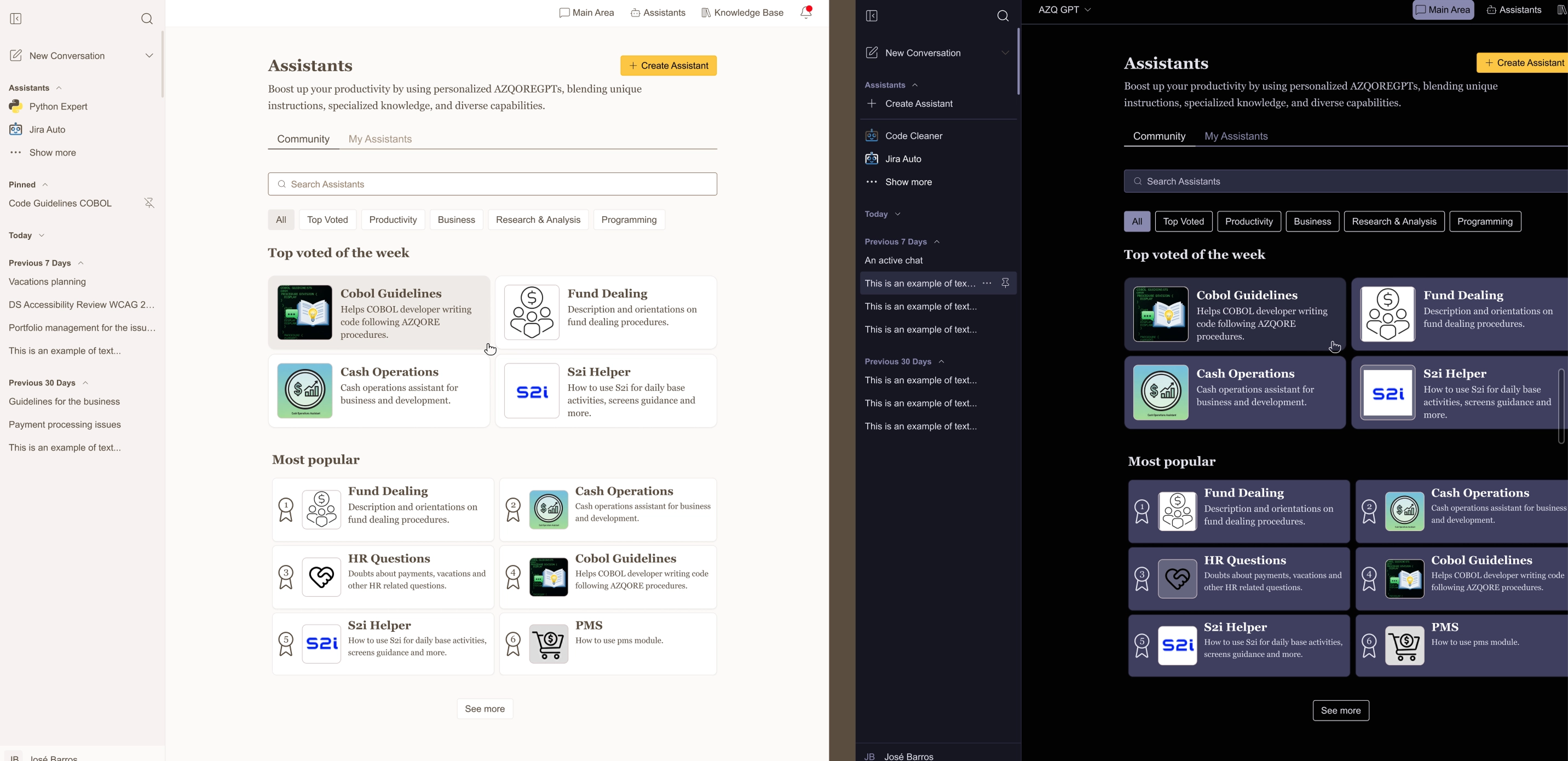Open AZQ GPT model dropdown

(1065, 10)
